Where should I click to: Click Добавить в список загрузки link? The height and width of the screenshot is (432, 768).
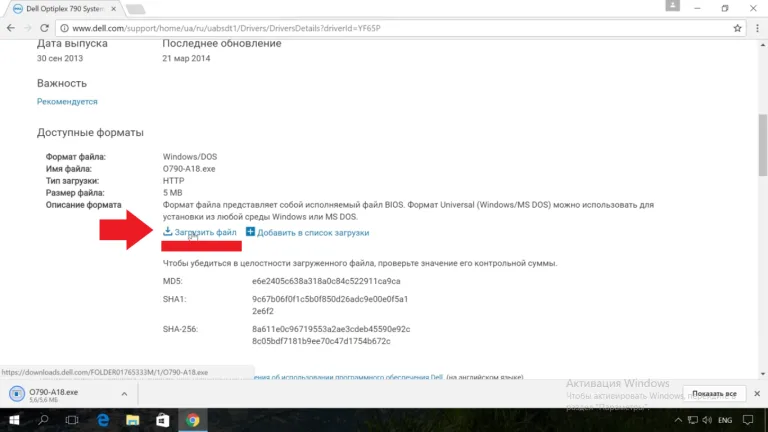[x=313, y=233]
